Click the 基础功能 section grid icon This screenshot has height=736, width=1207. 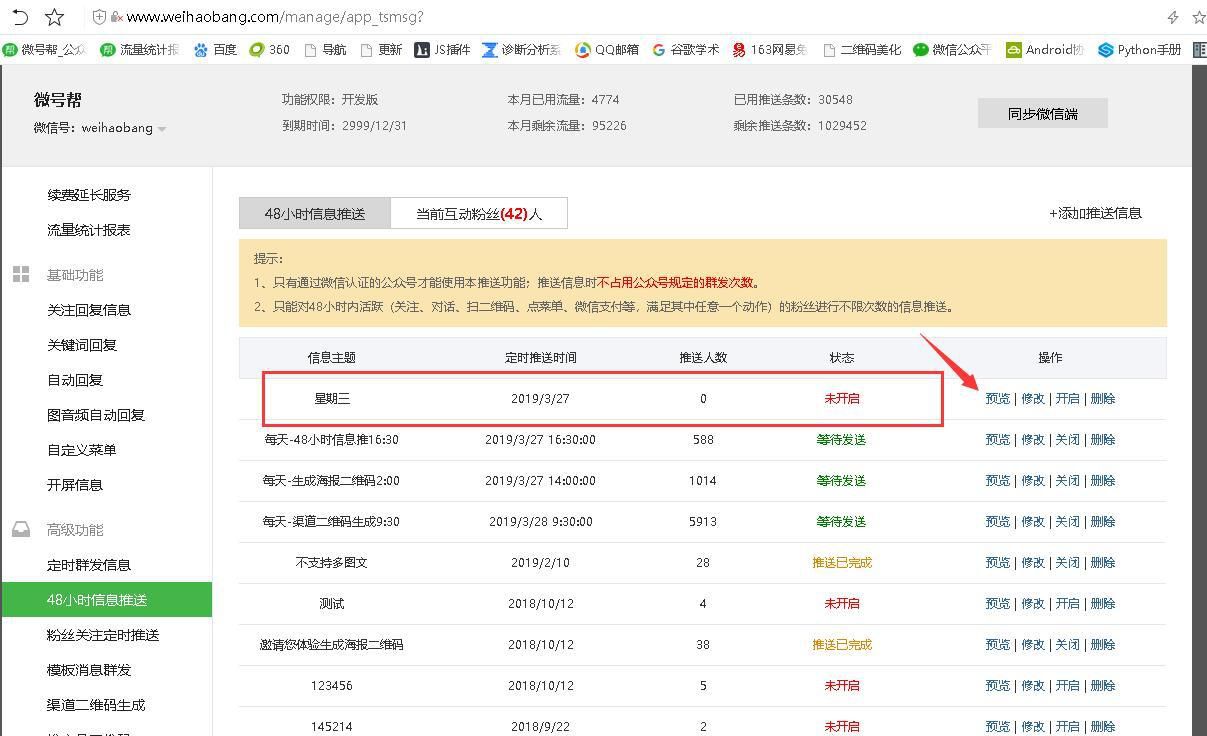[x=21, y=274]
